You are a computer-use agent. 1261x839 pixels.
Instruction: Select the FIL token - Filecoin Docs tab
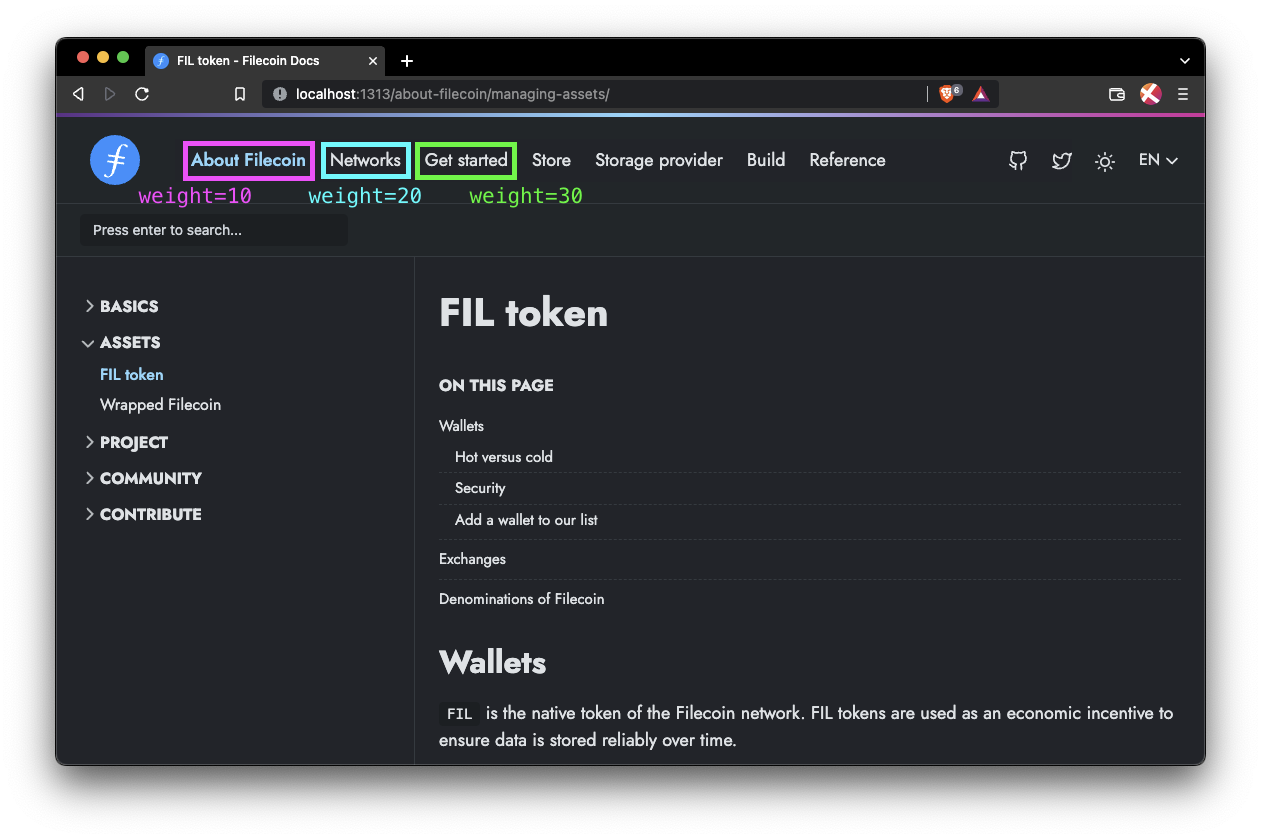(x=265, y=61)
